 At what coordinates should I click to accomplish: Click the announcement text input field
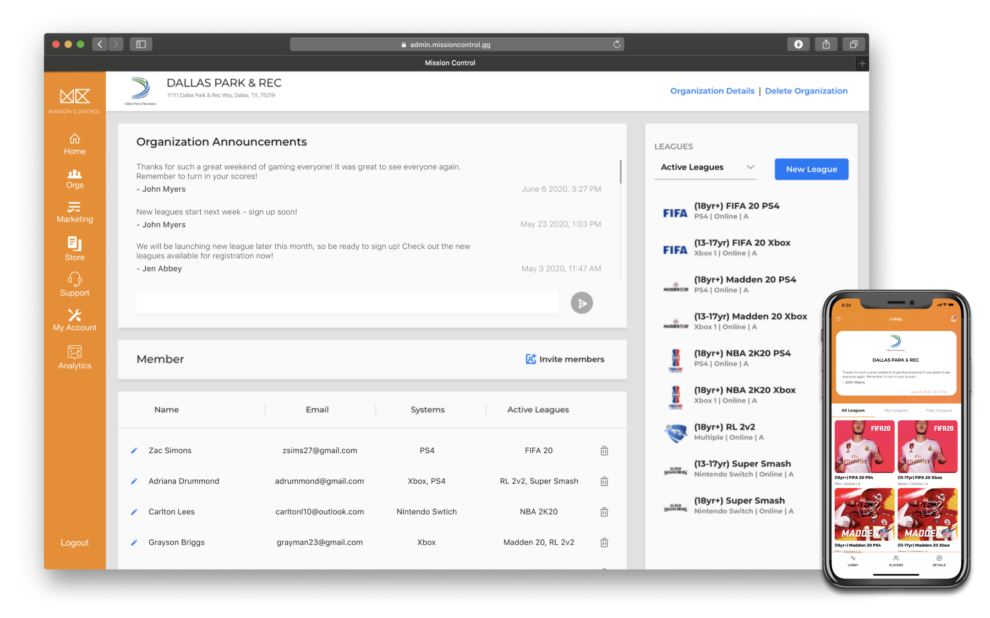pyautogui.click(x=346, y=303)
